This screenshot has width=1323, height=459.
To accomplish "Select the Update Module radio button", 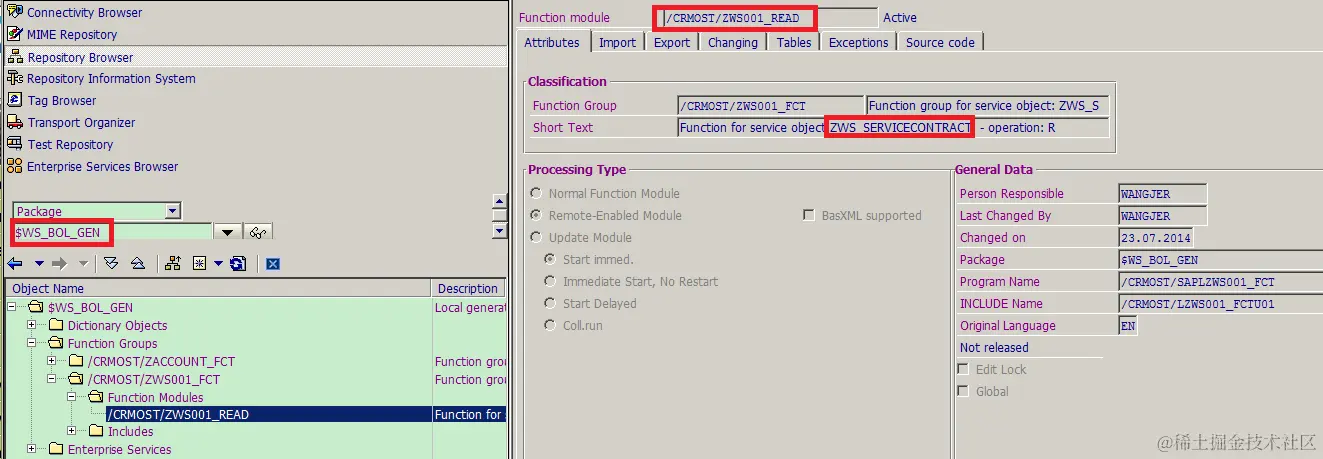I will (x=537, y=237).
